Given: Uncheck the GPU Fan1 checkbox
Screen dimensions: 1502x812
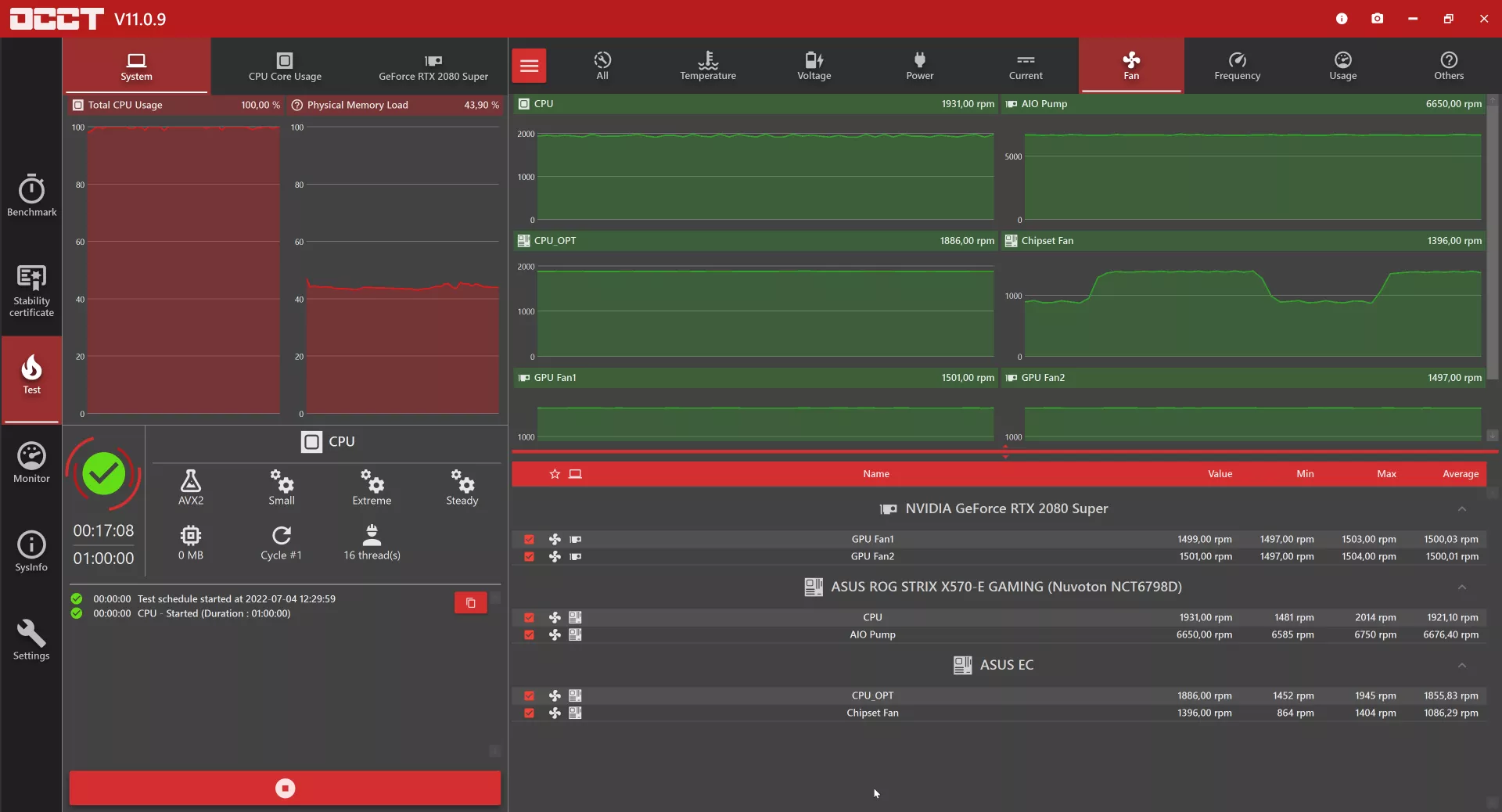Looking at the screenshot, I should (x=530, y=540).
